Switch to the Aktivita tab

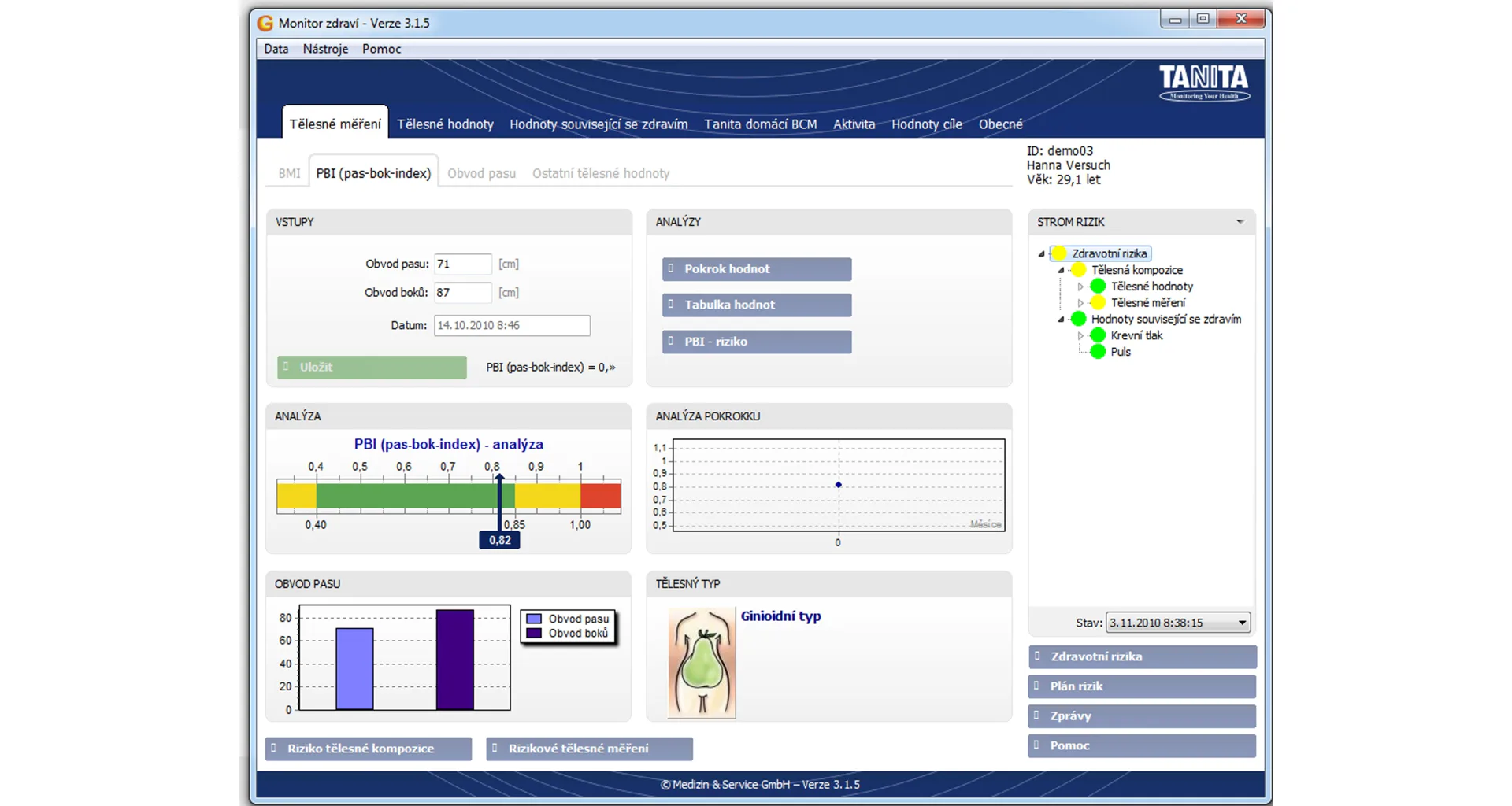tap(854, 124)
